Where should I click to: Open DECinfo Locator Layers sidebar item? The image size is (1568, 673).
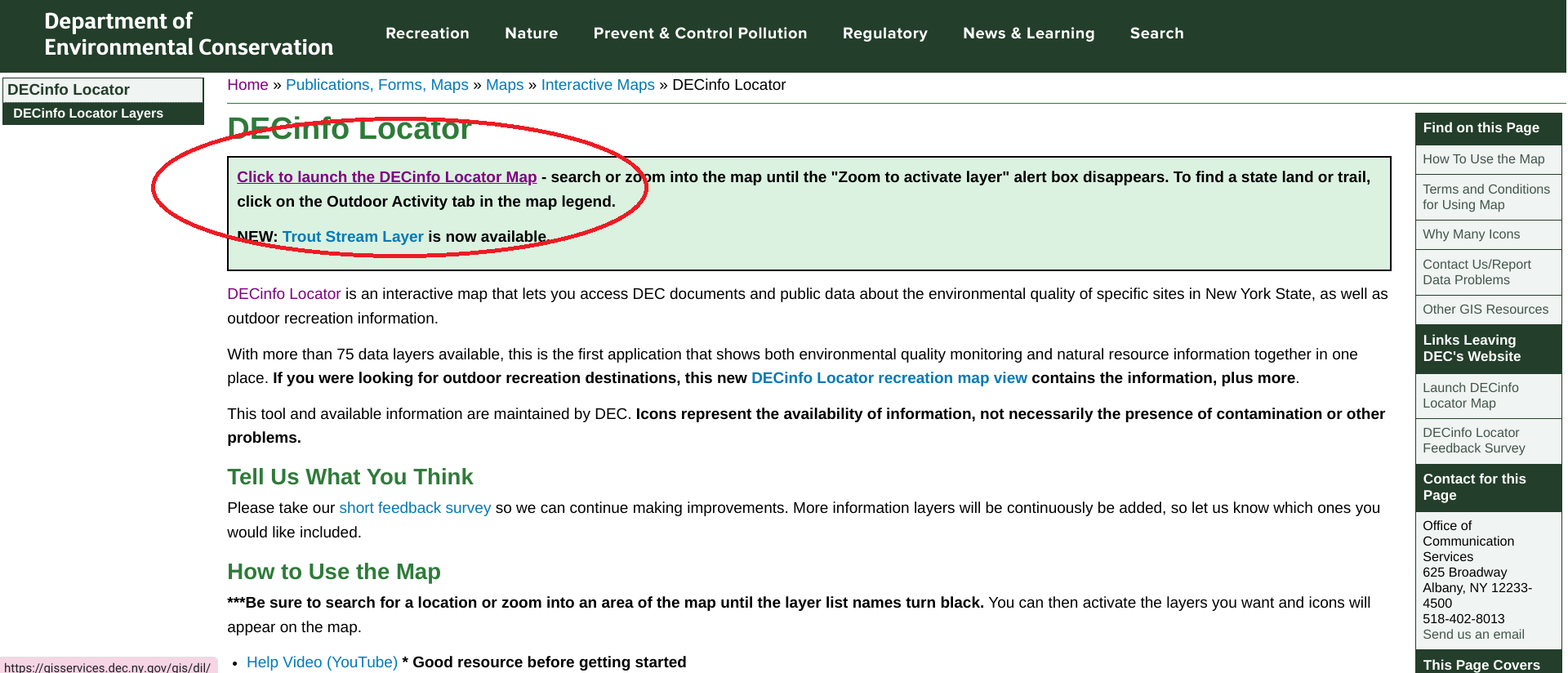point(103,114)
